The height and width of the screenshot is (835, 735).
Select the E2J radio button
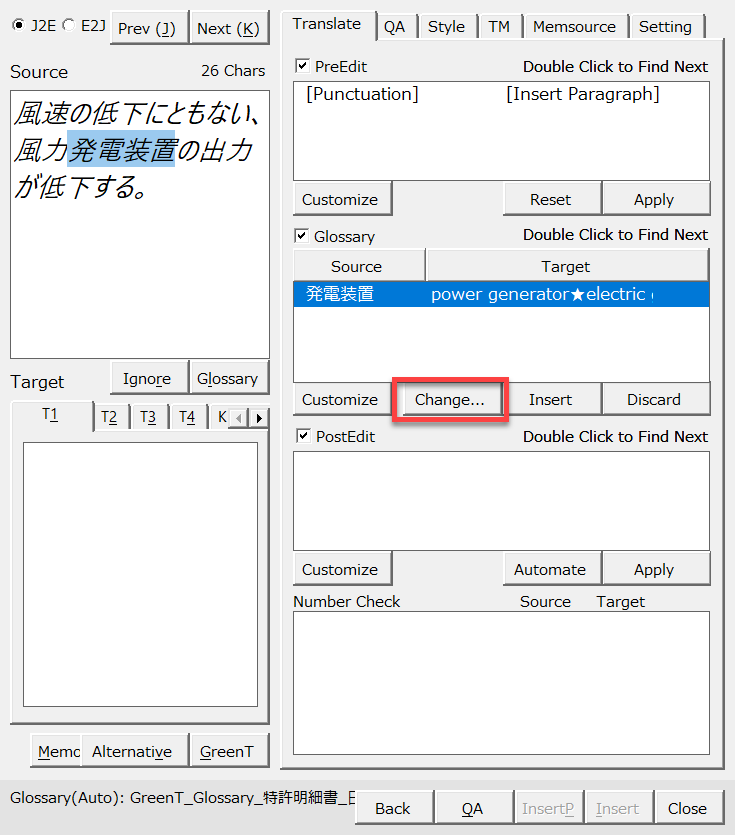point(68,25)
